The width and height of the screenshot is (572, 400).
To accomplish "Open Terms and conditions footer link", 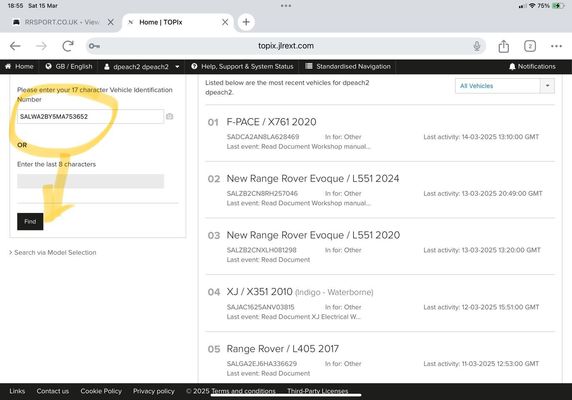I will (x=243, y=391).
